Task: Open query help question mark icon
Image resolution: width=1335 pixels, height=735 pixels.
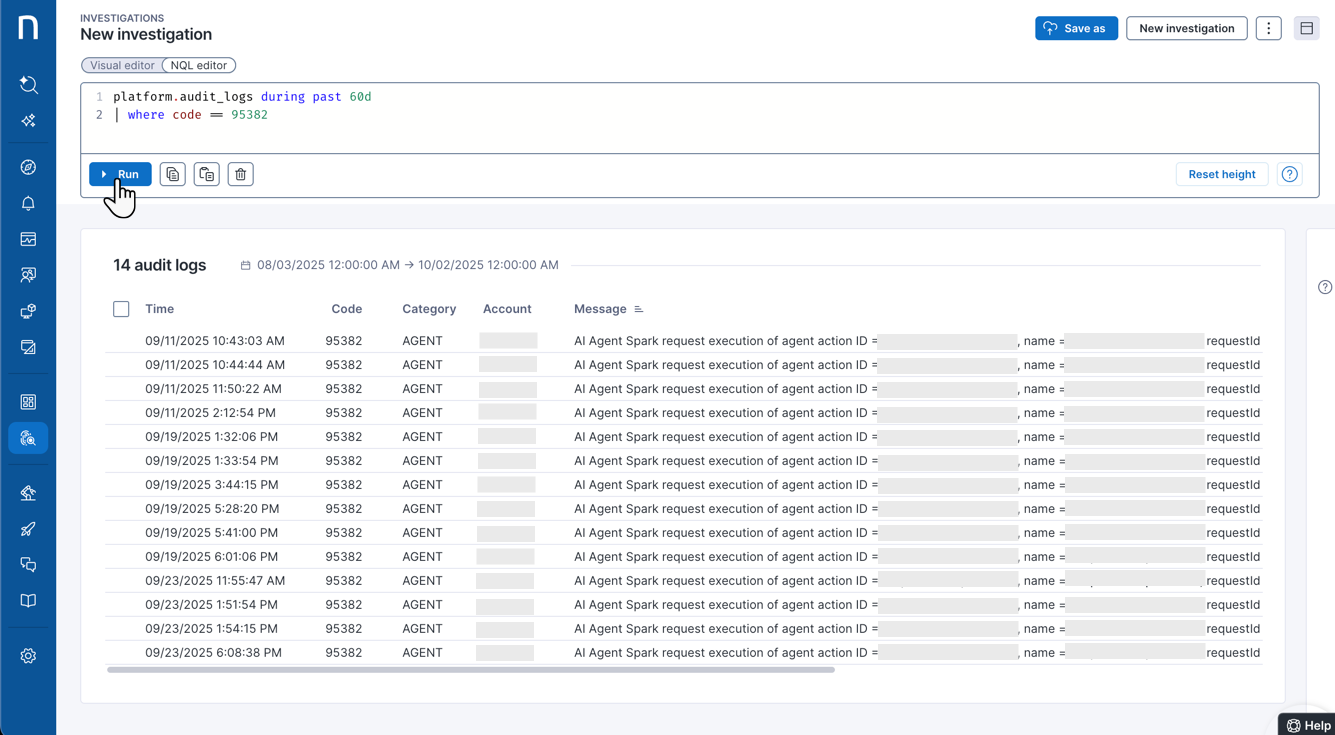Action: point(1290,174)
